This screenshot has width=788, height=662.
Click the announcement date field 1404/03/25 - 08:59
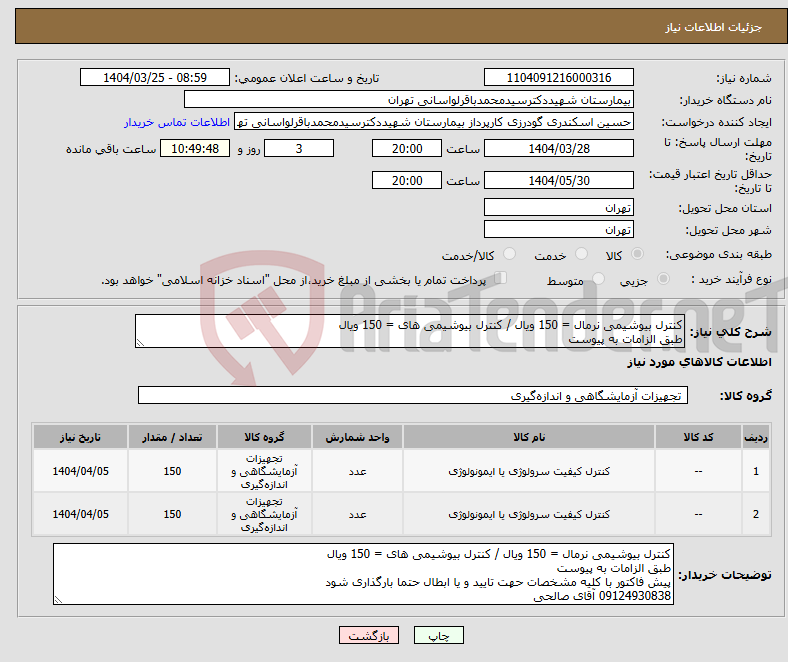(x=155, y=77)
